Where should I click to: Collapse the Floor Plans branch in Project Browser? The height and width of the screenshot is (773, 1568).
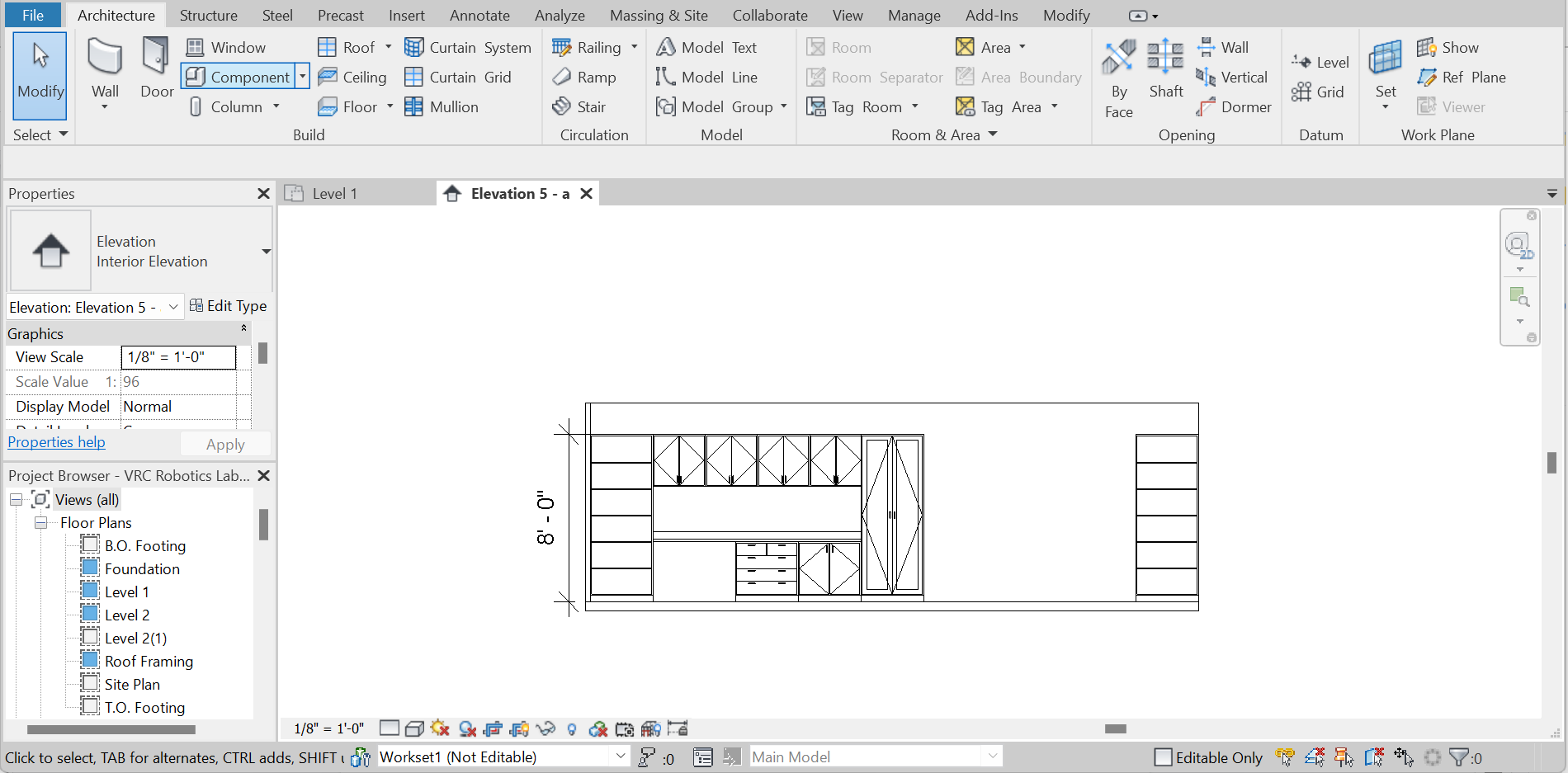click(x=40, y=522)
